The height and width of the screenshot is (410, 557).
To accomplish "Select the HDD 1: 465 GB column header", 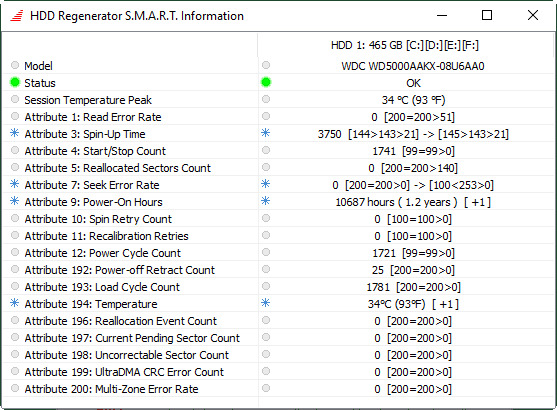I will 405,45.
